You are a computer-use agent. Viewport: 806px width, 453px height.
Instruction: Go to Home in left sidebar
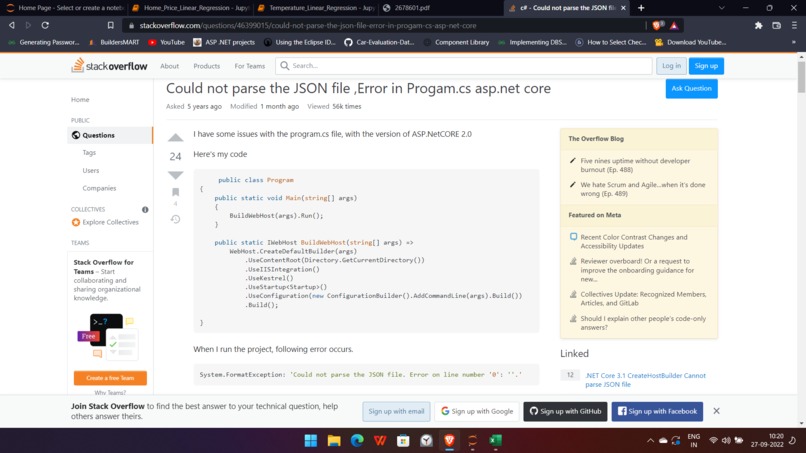(80, 100)
